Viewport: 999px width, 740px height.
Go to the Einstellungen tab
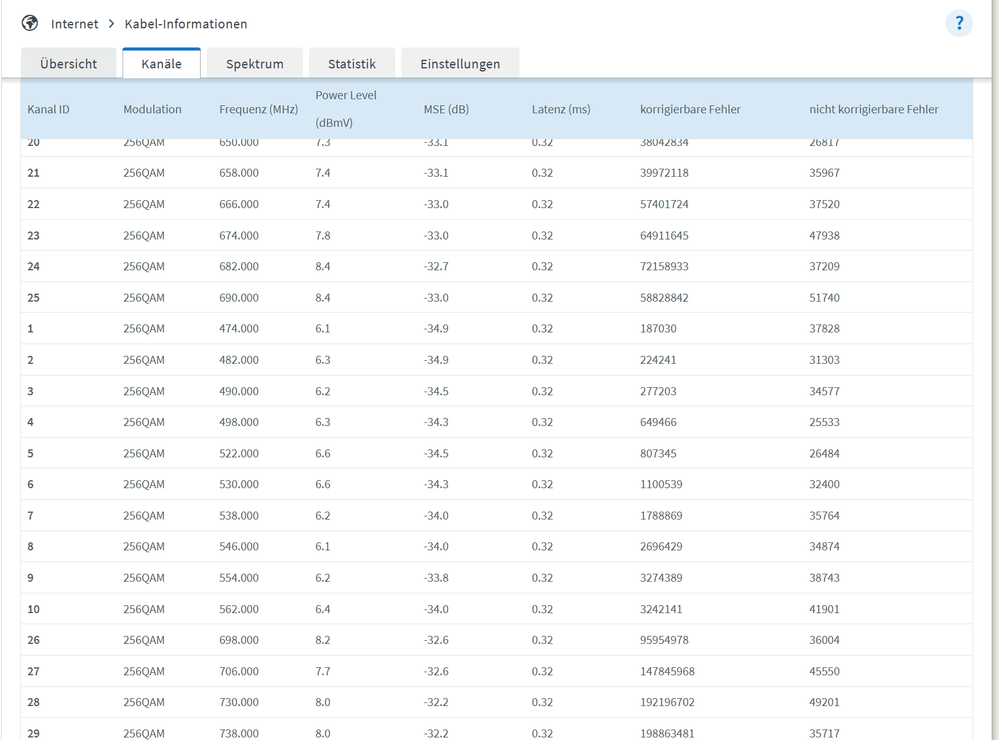coord(460,64)
